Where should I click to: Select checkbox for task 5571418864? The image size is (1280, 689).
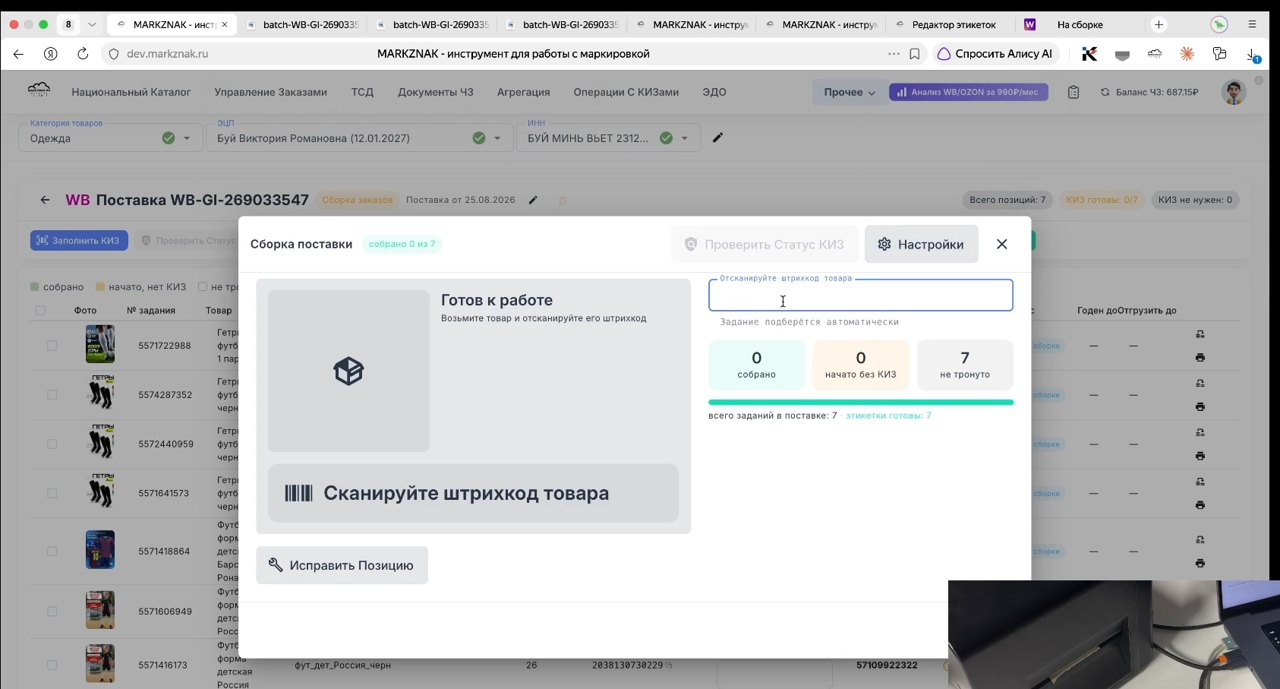[52, 551]
